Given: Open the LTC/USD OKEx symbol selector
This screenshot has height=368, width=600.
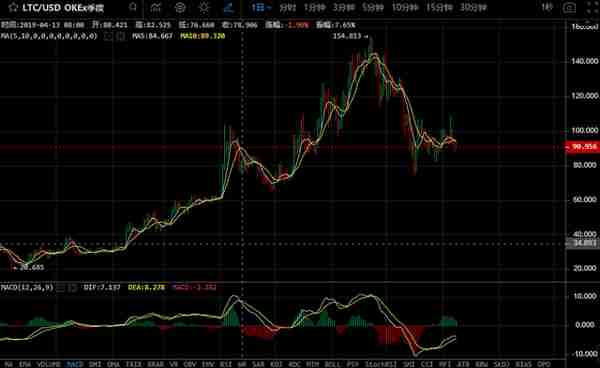Looking at the screenshot, I should (63, 7).
